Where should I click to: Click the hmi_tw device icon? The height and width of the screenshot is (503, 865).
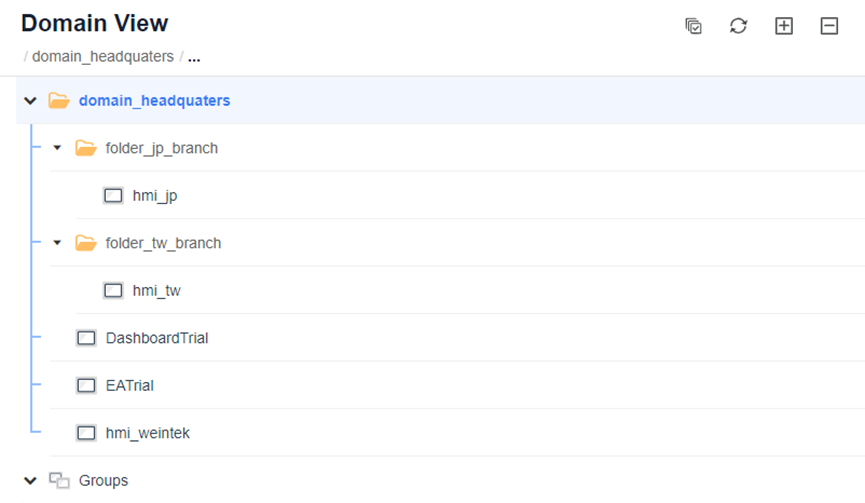tap(113, 290)
